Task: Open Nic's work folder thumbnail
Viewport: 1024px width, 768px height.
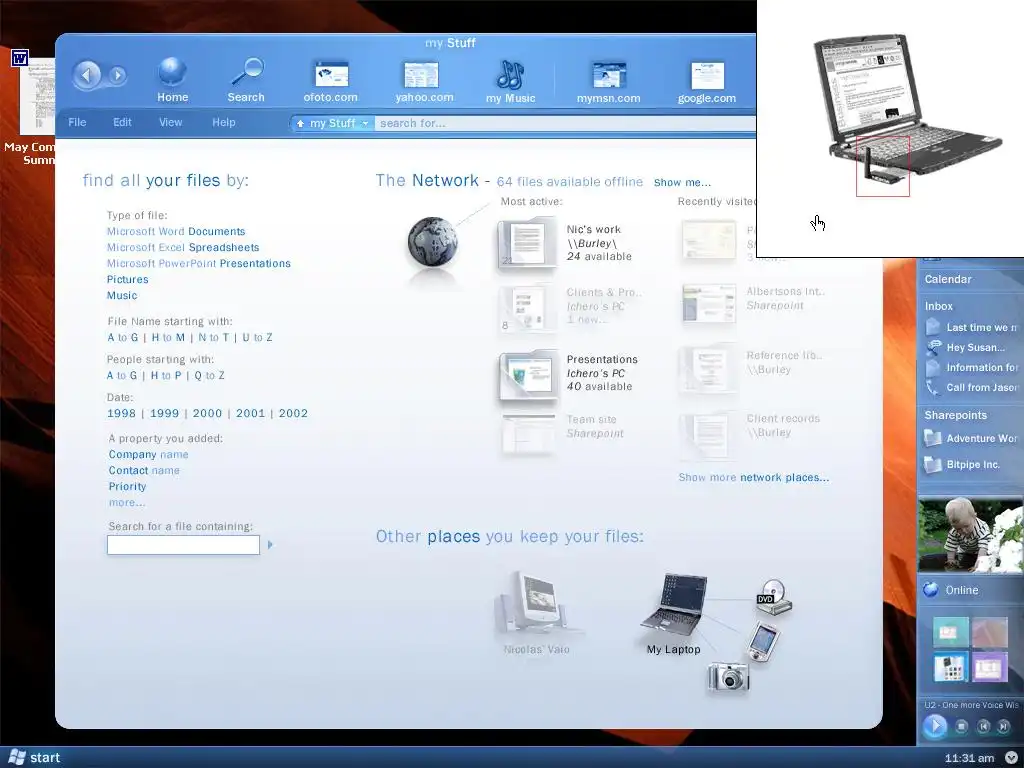Action: click(527, 243)
